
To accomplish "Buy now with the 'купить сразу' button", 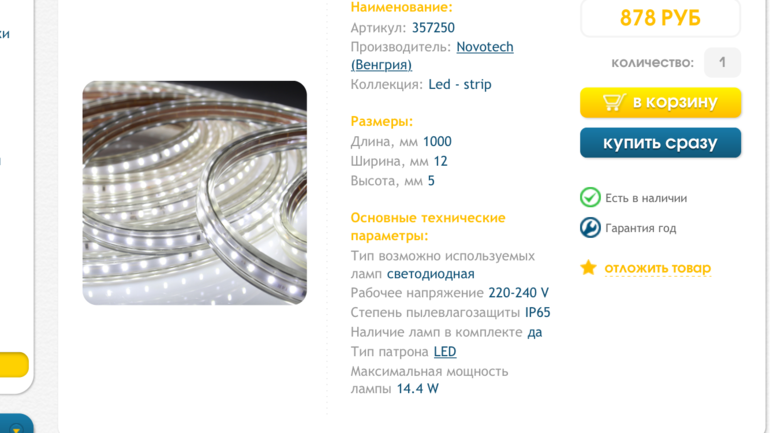I will coord(660,143).
